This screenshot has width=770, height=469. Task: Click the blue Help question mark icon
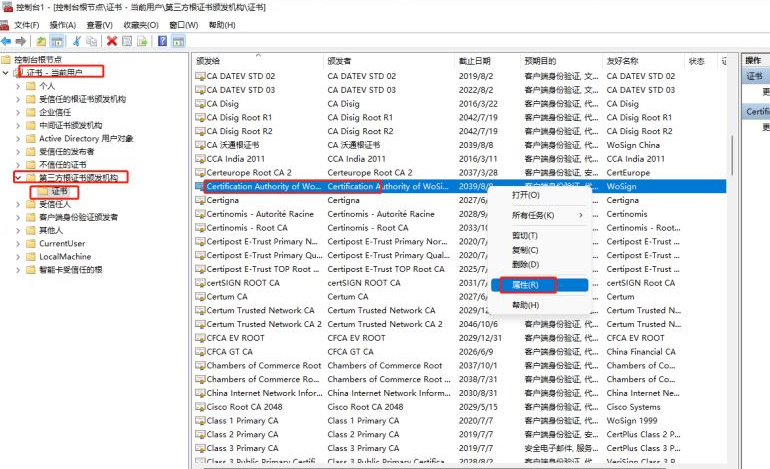click(x=162, y=41)
